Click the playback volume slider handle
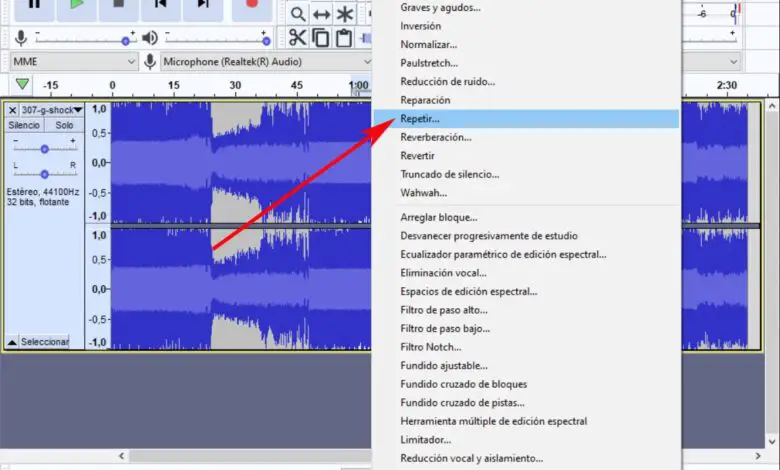Viewport: 780px width, 470px height. [267, 41]
